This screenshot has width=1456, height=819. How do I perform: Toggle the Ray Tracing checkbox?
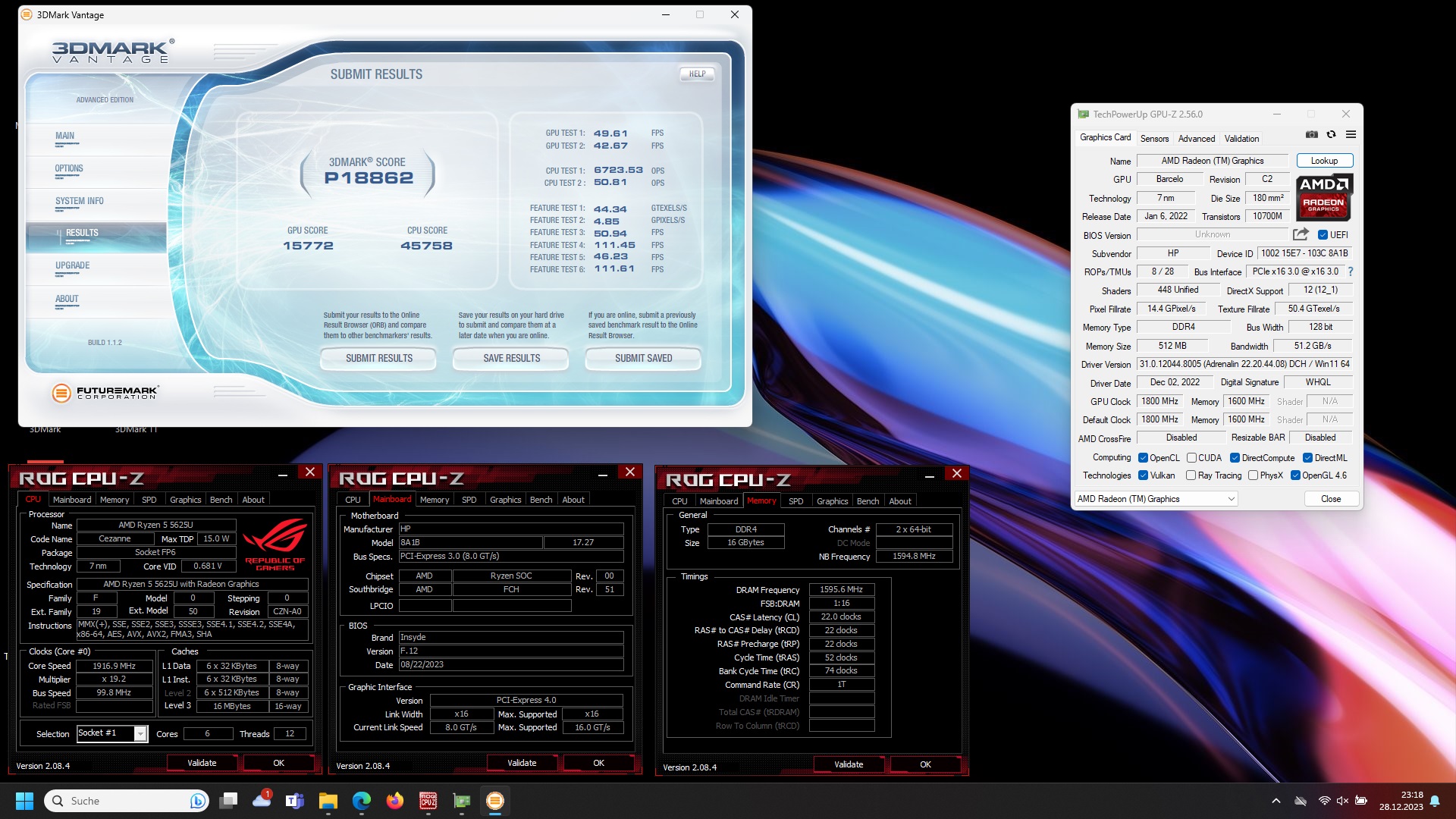click(x=1191, y=475)
